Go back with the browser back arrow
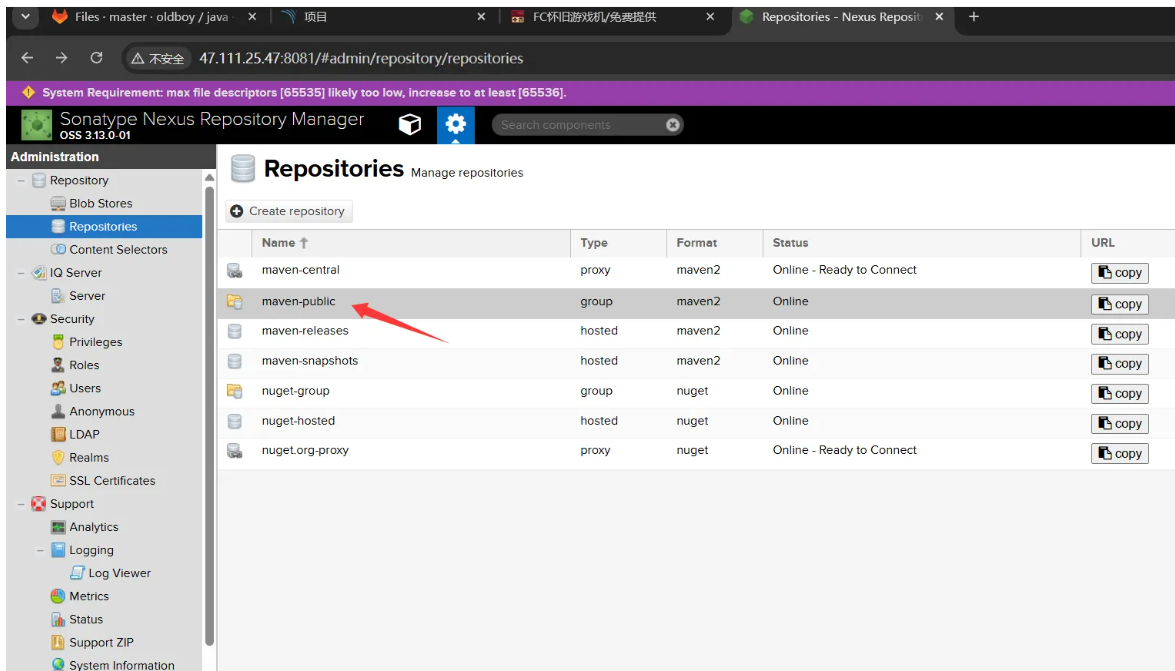Image resolution: width=1175 pixels, height=671 pixels. pos(27,58)
